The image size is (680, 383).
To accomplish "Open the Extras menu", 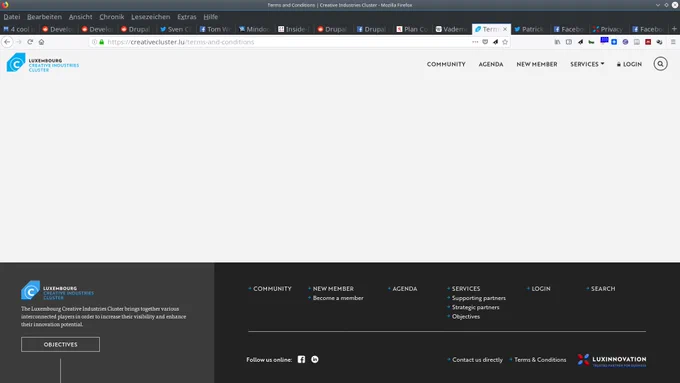I will [187, 17].
